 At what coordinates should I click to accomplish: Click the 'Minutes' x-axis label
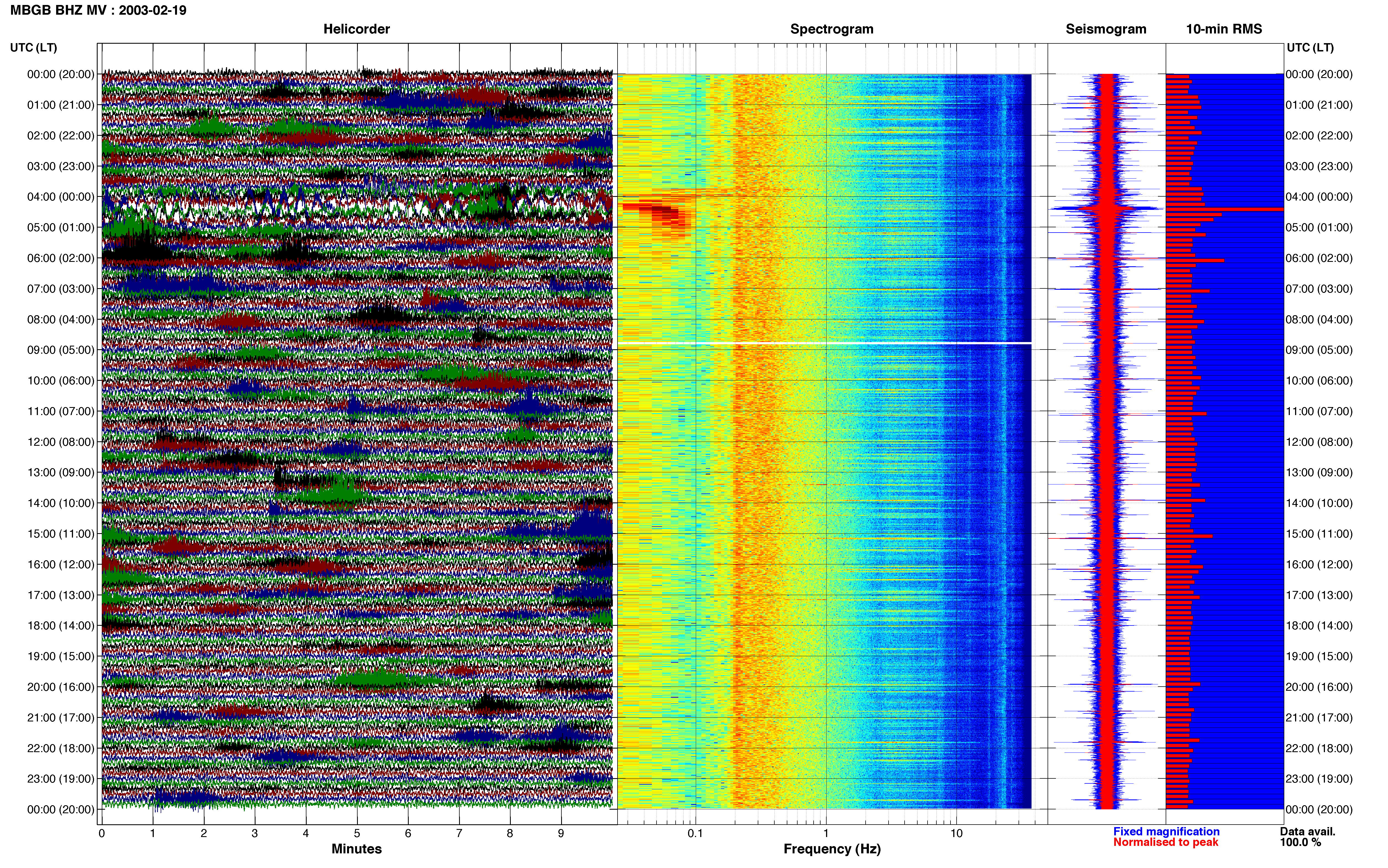pos(356,849)
